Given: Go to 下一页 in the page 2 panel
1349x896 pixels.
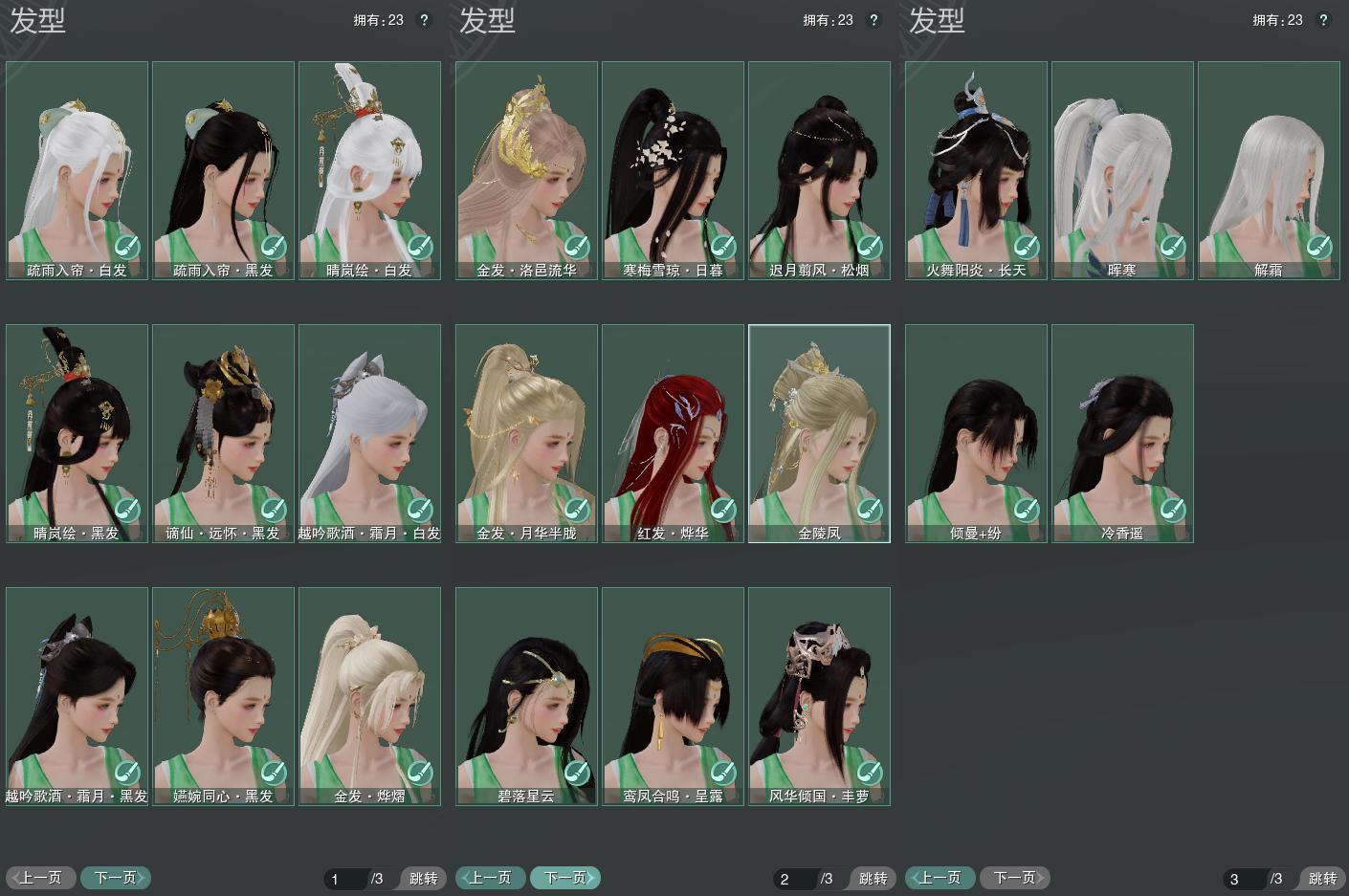Looking at the screenshot, I should point(565,877).
